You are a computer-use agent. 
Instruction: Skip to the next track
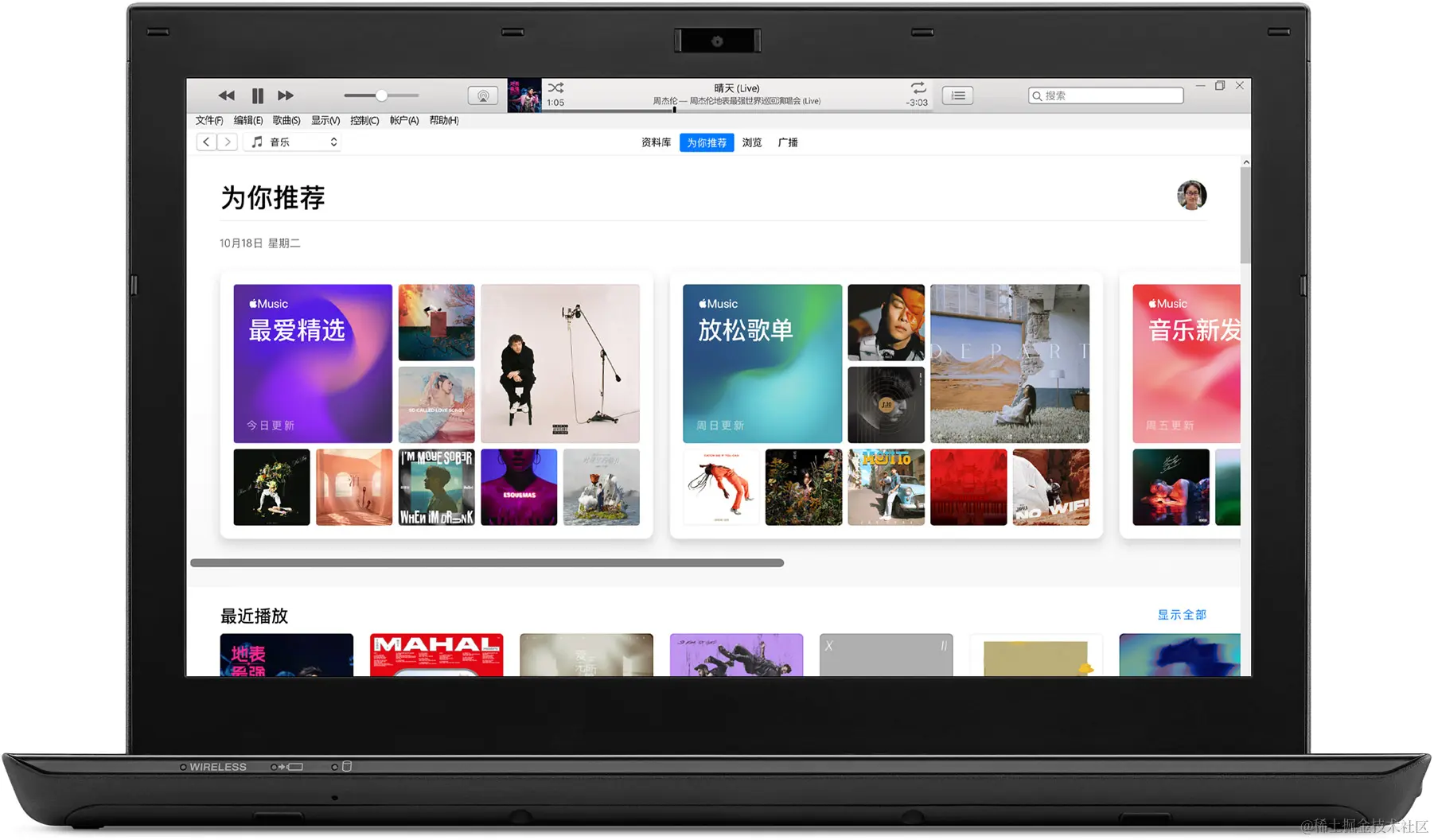click(285, 95)
